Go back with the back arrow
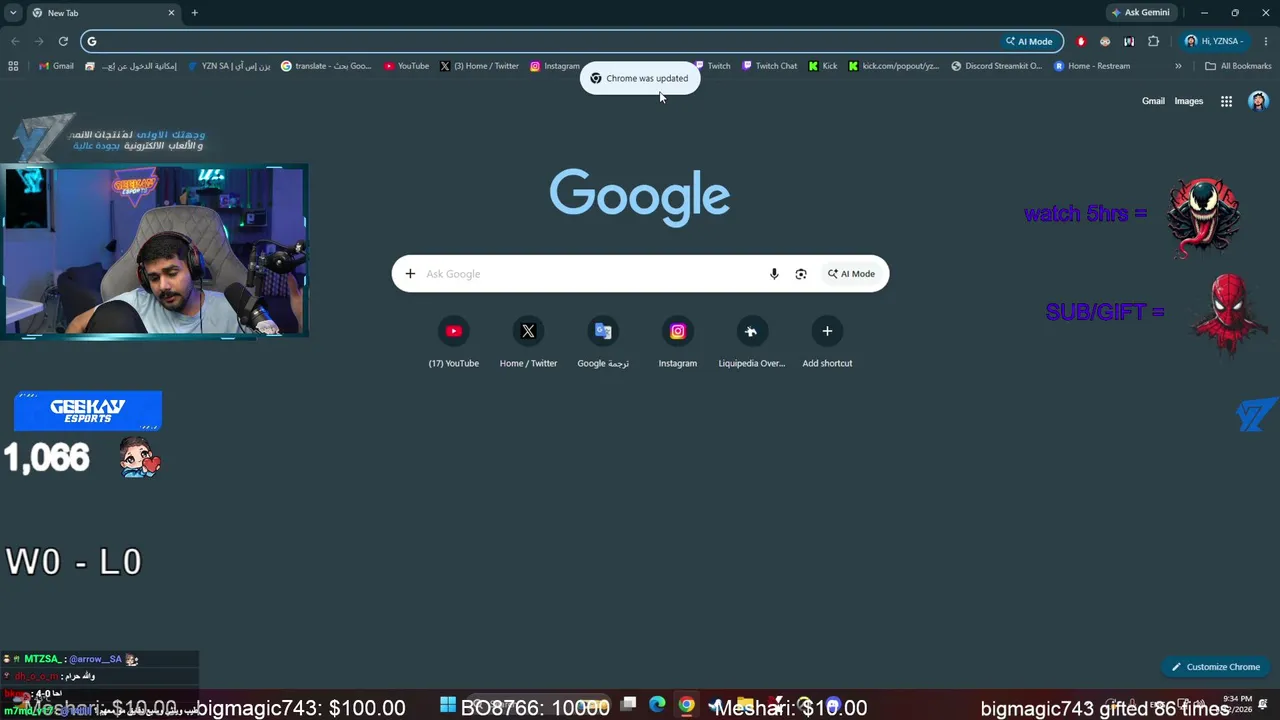The width and height of the screenshot is (1280, 720). pyautogui.click(x=15, y=41)
